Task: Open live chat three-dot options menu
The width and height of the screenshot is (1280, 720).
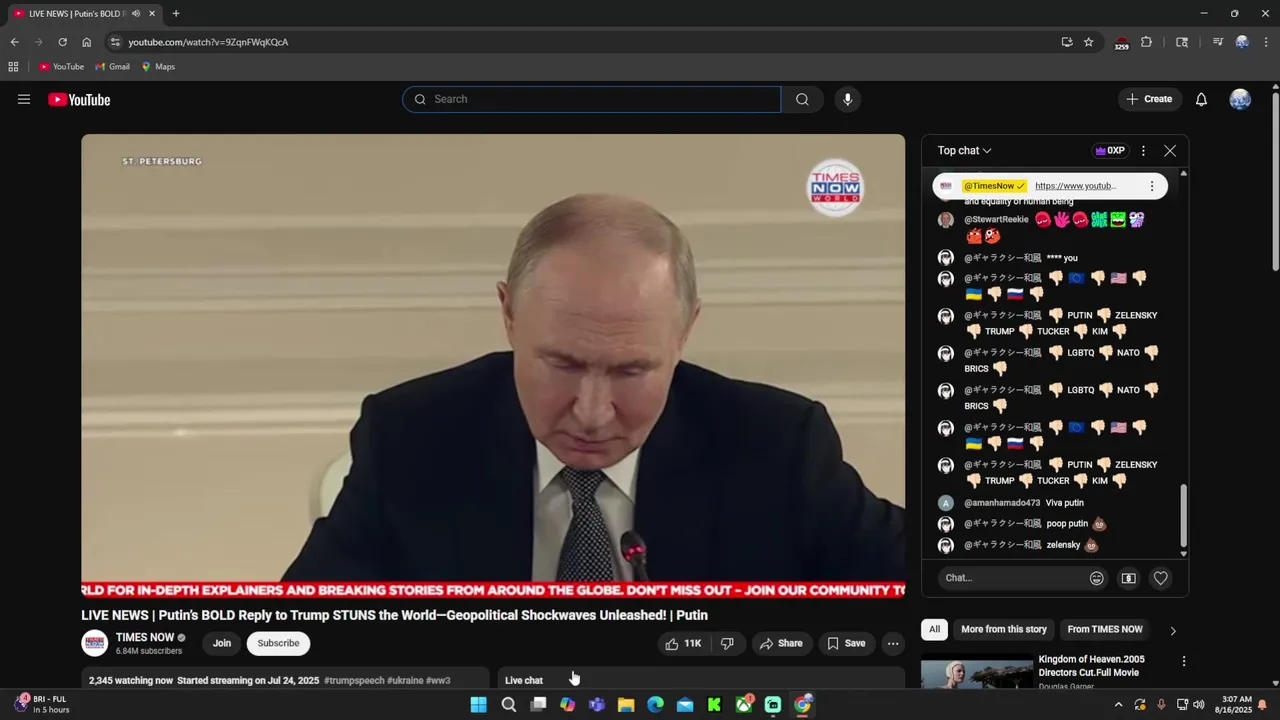Action: click(x=1143, y=151)
